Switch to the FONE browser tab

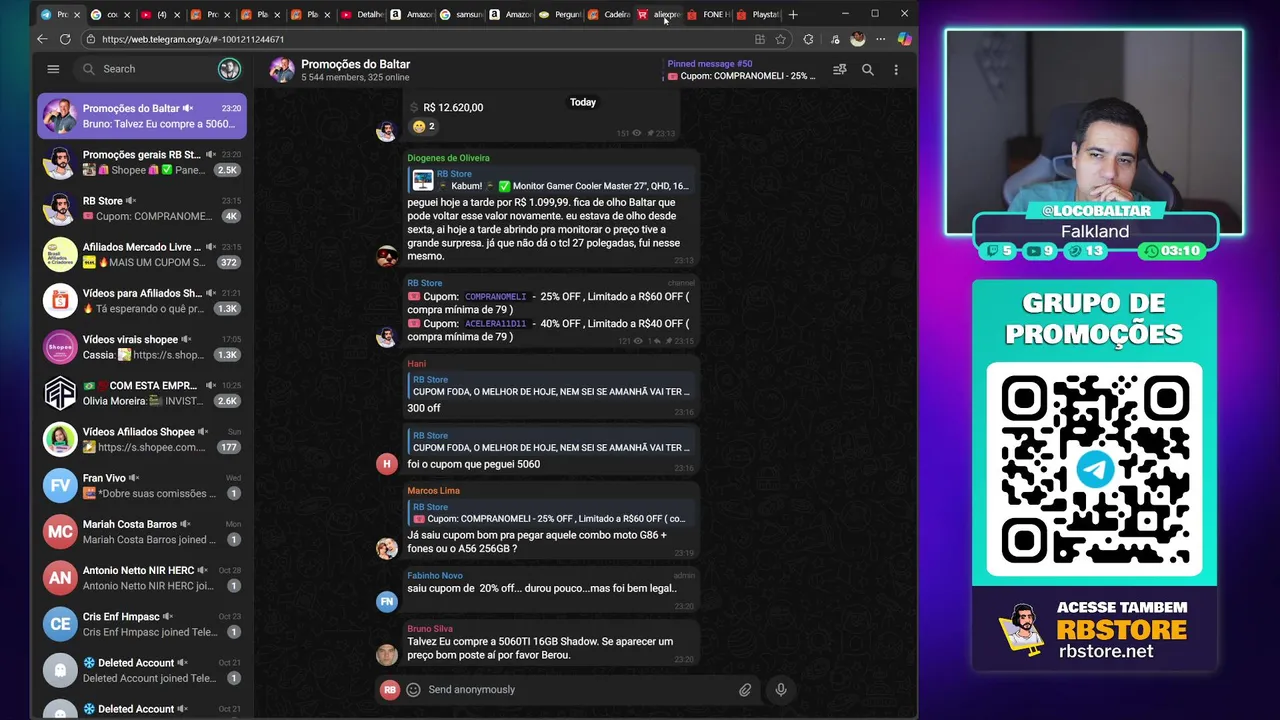pyautogui.click(x=709, y=14)
